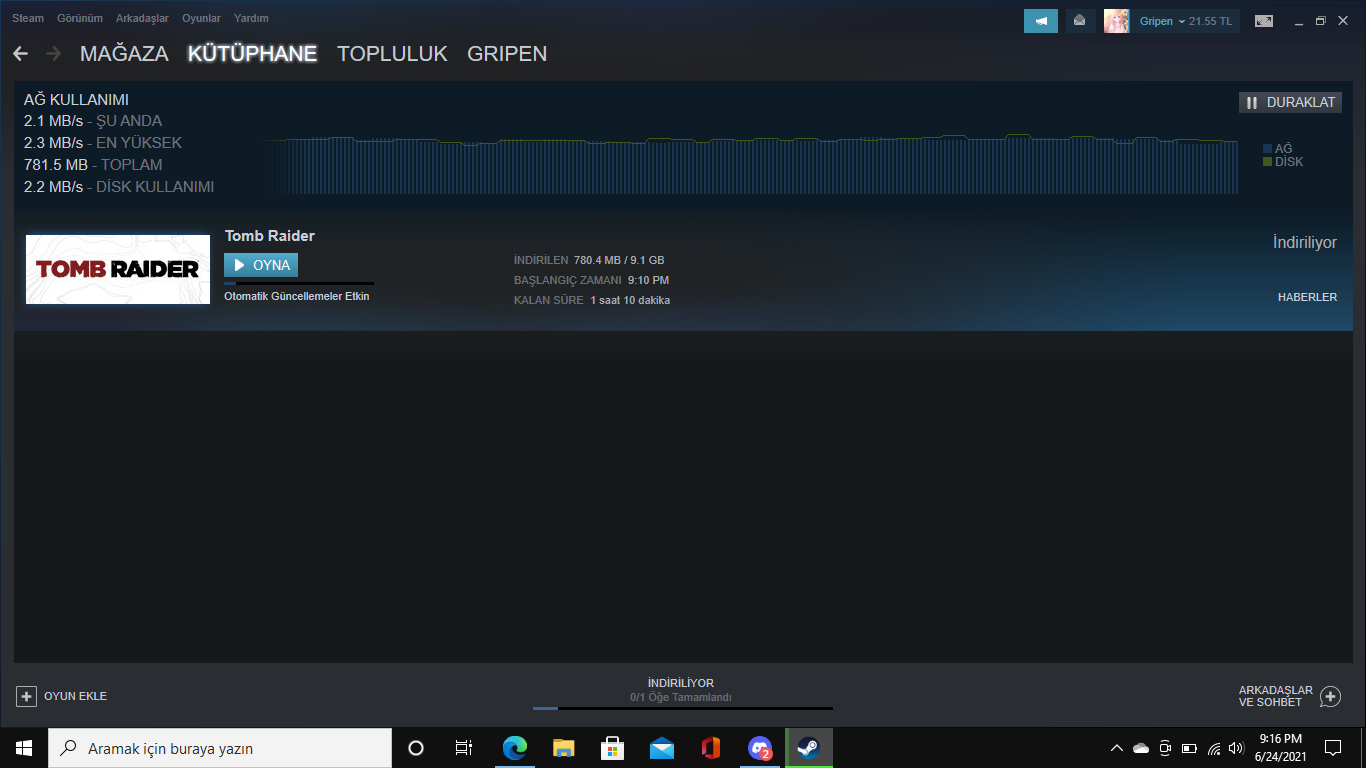Click the megaphone announcements icon
The width and height of the screenshot is (1366, 768).
pyautogui.click(x=1041, y=21)
